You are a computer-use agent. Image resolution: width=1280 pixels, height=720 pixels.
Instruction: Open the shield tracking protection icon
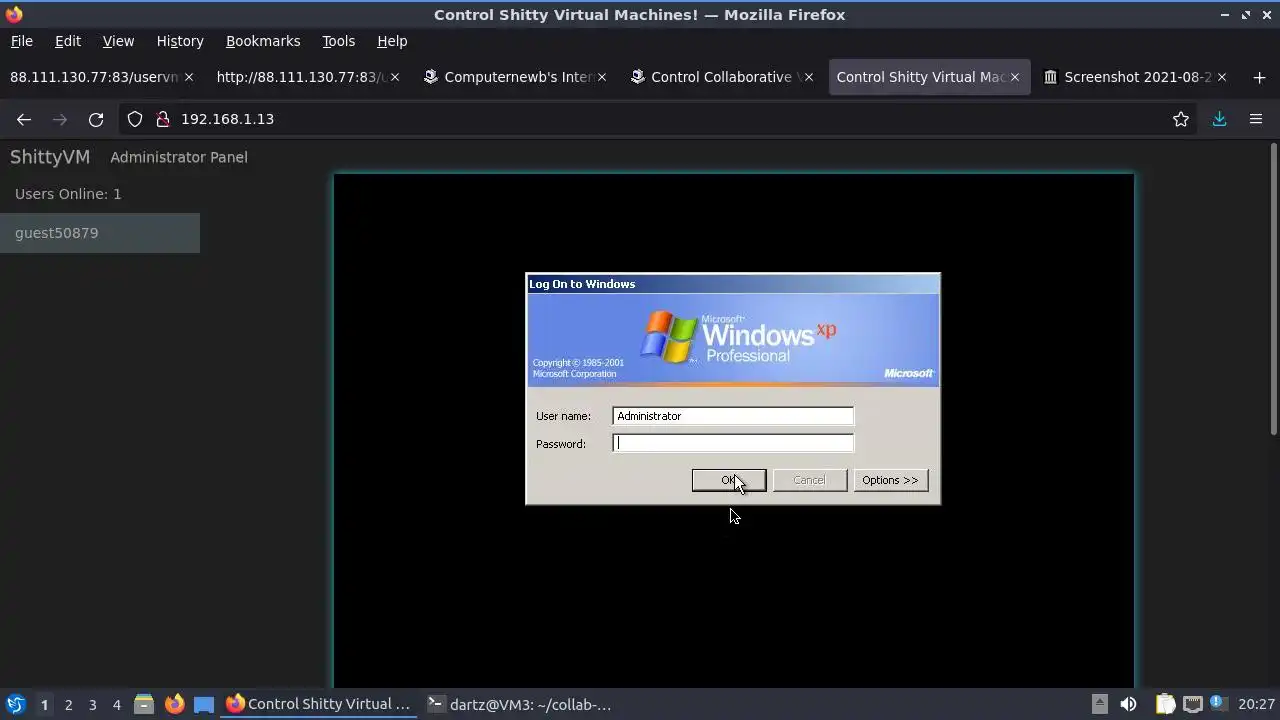pos(135,119)
